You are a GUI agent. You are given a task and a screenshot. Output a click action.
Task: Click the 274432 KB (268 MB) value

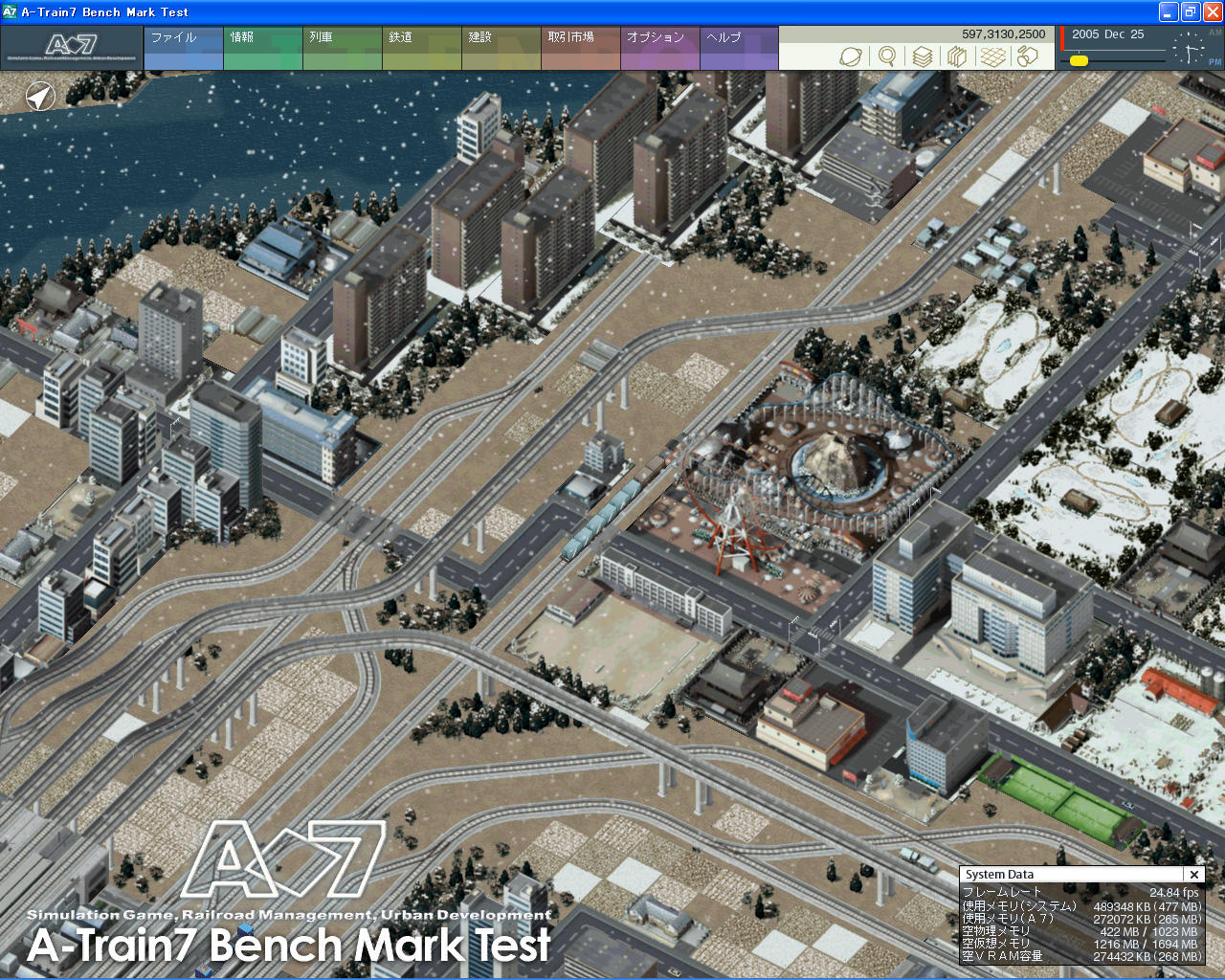click(x=1147, y=956)
